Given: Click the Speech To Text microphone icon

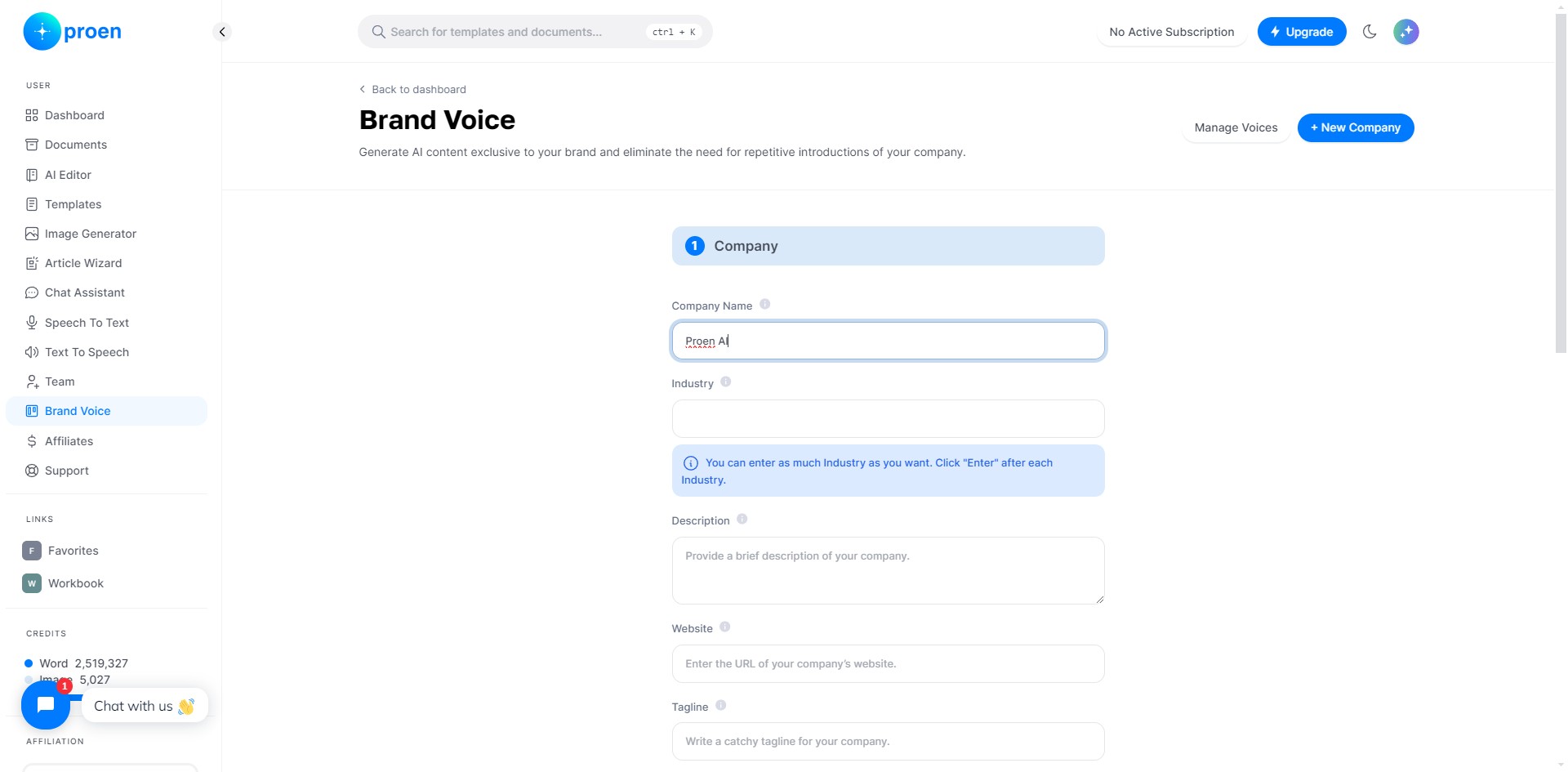Looking at the screenshot, I should [x=32, y=323].
